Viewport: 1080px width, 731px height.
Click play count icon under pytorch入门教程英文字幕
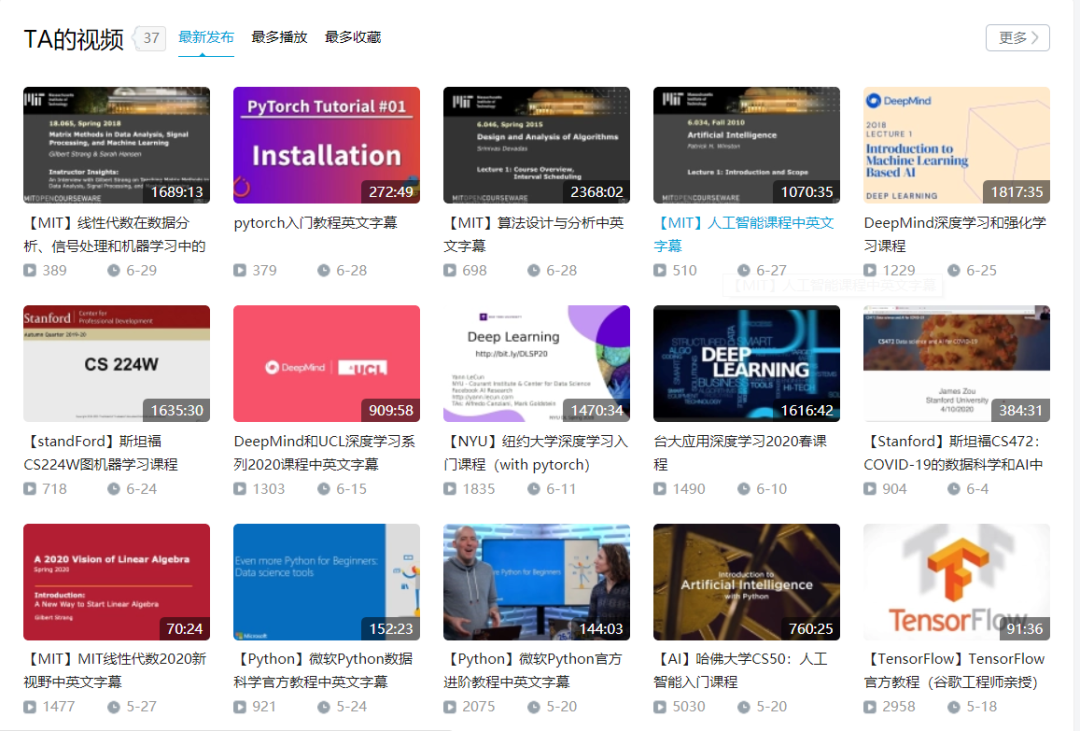click(x=240, y=270)
